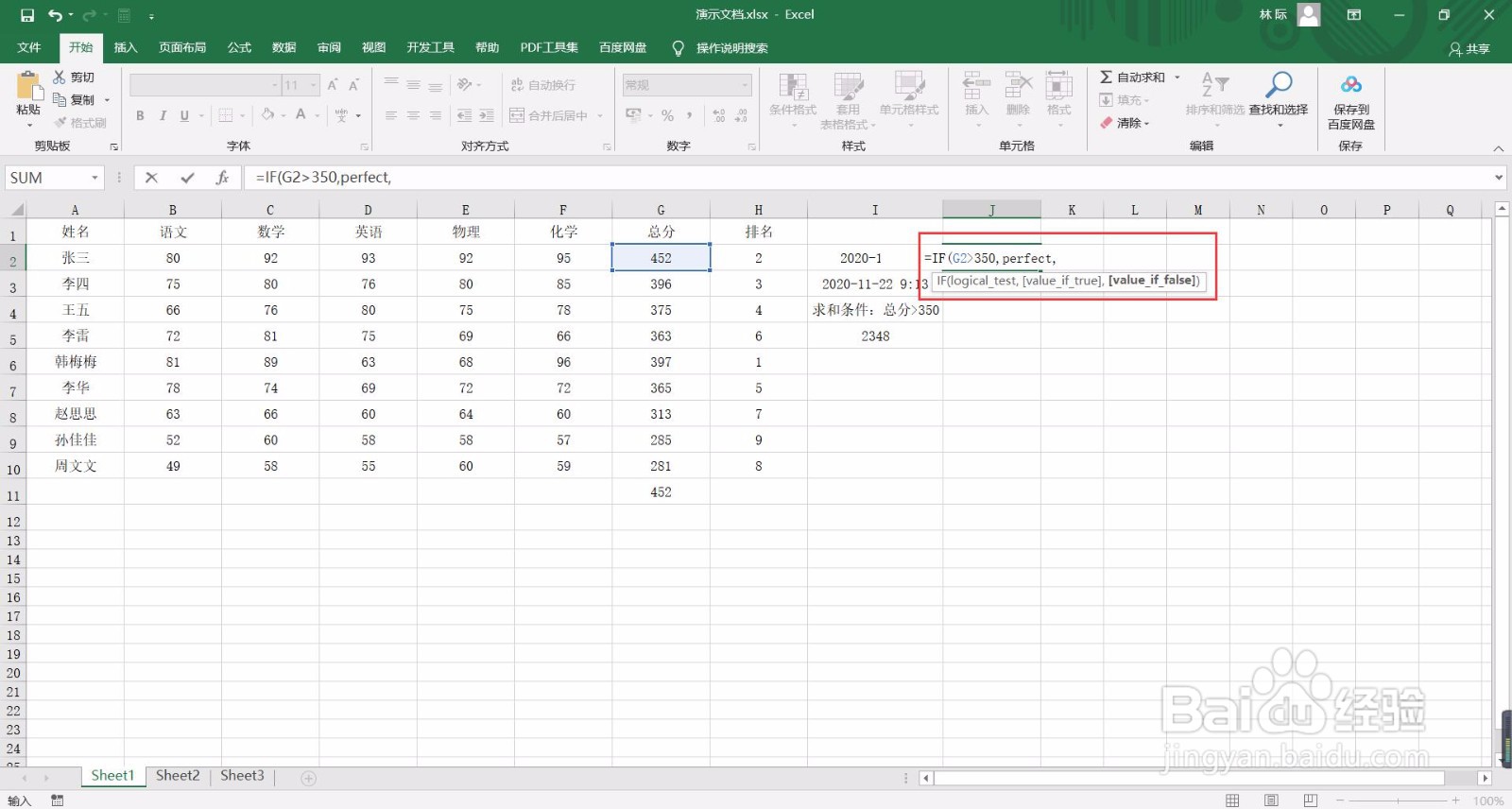
Task: Click the zoom slider in status bar
Action: coord(1397,800)
